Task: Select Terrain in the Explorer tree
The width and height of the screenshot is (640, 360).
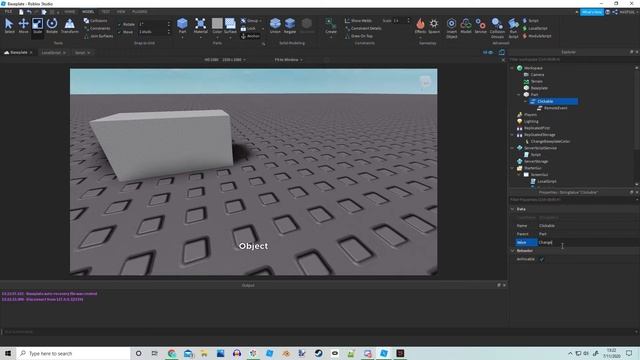Action: 533,82
